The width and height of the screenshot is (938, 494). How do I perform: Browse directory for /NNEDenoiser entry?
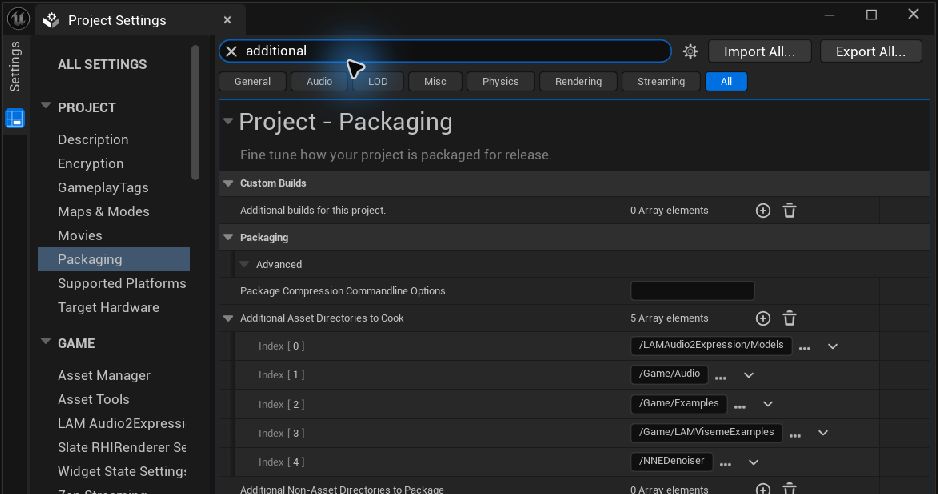[726, 463]
